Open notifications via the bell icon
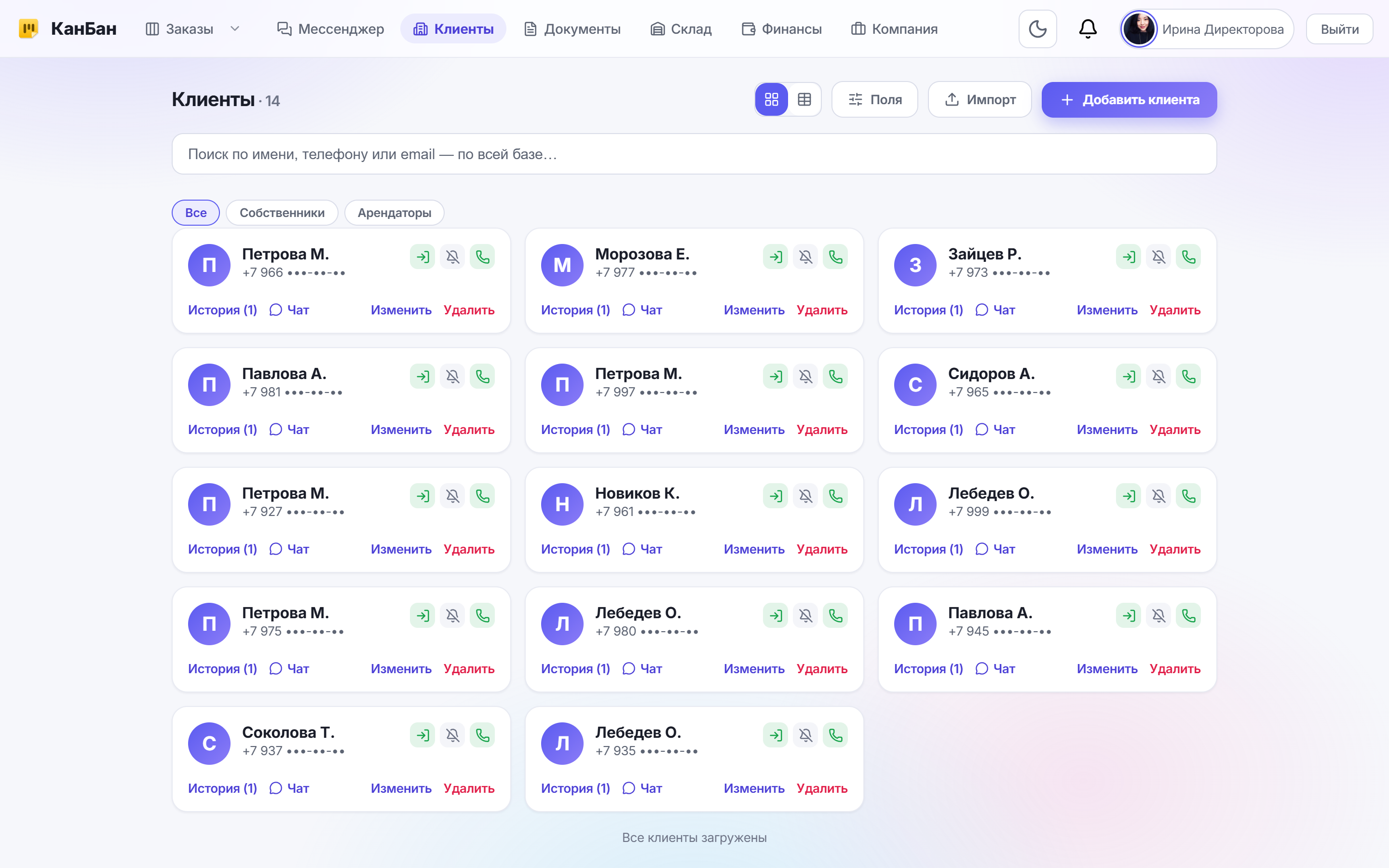The image size is (1389, 868). pos(1088,29)
